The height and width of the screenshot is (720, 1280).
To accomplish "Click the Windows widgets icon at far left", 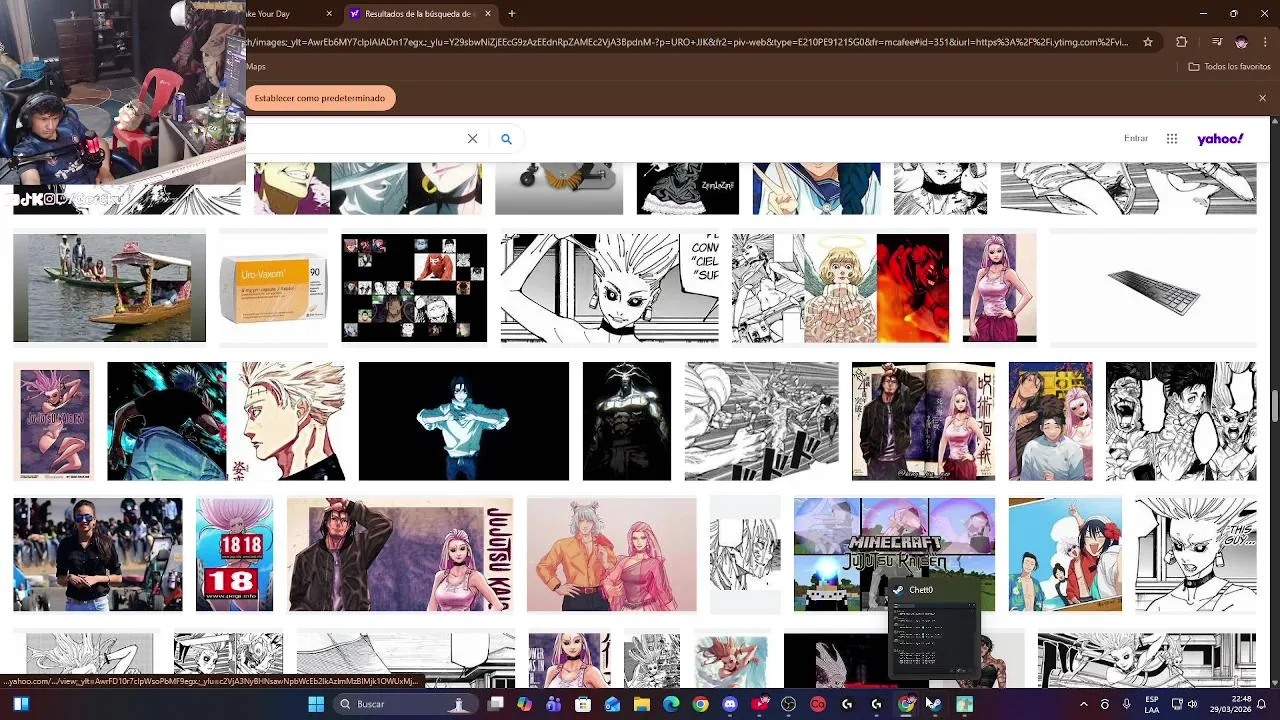I will click(20, 704).
